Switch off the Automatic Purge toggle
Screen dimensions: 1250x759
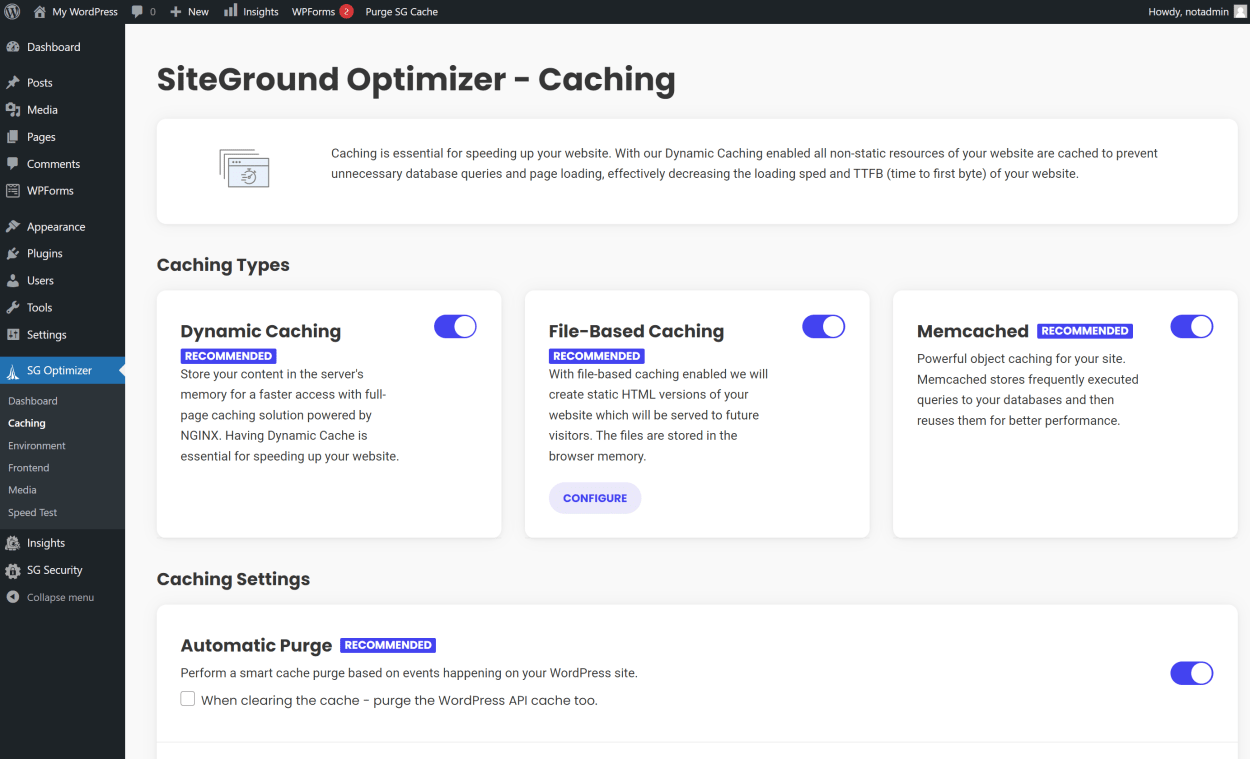point(1191,673)
